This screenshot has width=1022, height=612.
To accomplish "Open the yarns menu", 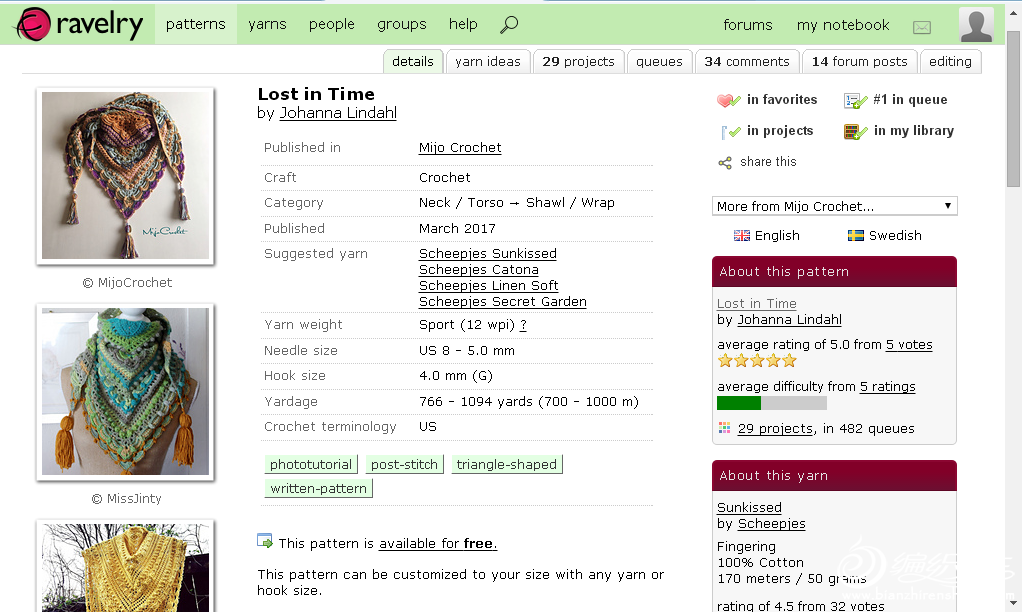I will tap(267, 24).
